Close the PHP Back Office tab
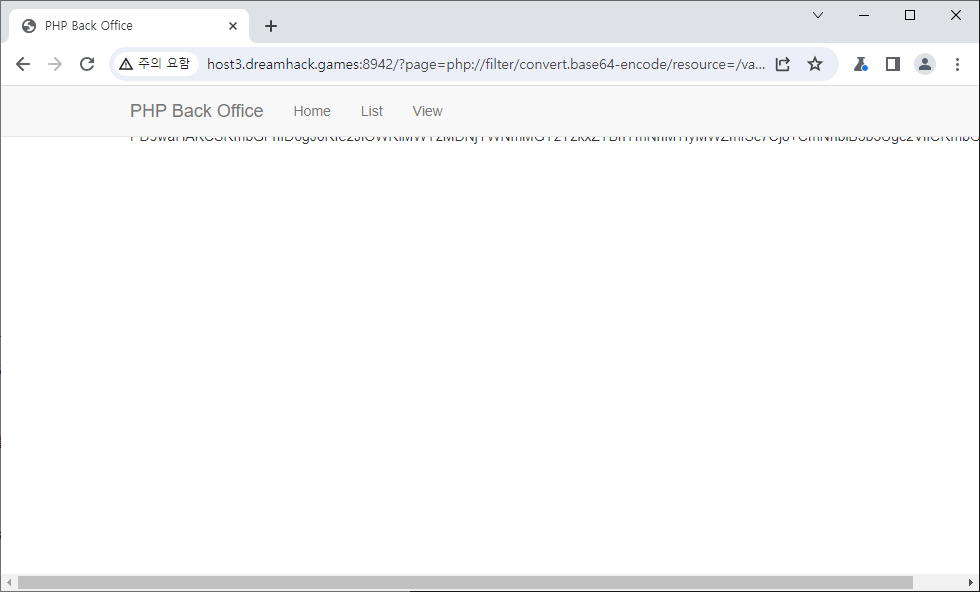The image size is (980, 592). click(233, 26)
